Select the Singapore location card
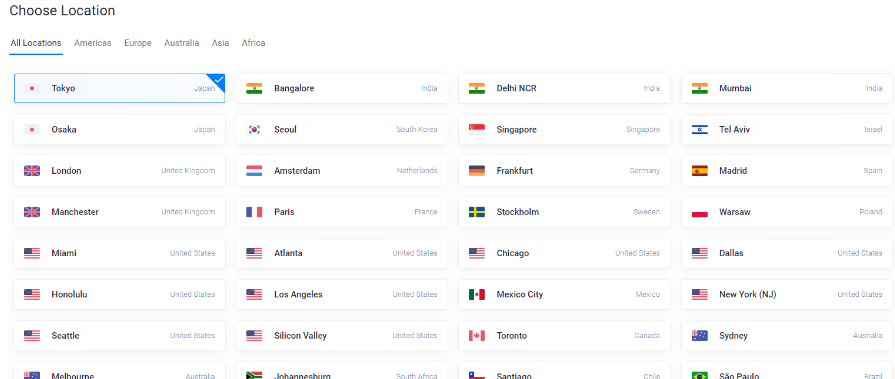 click(x=565, y=130)
